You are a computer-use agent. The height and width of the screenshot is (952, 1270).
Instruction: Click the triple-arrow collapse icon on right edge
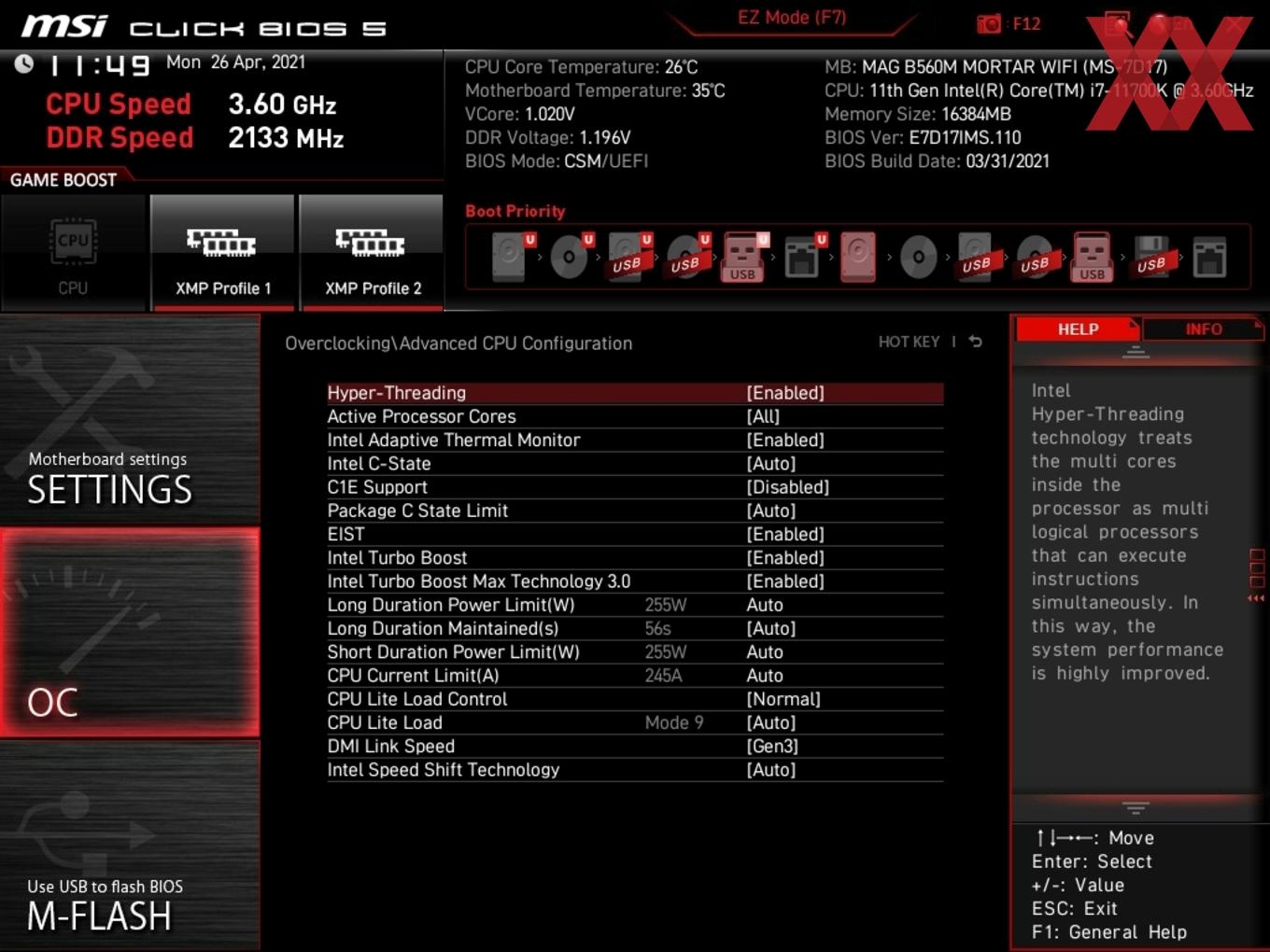pyautogui.click(x=1256, y=597)
